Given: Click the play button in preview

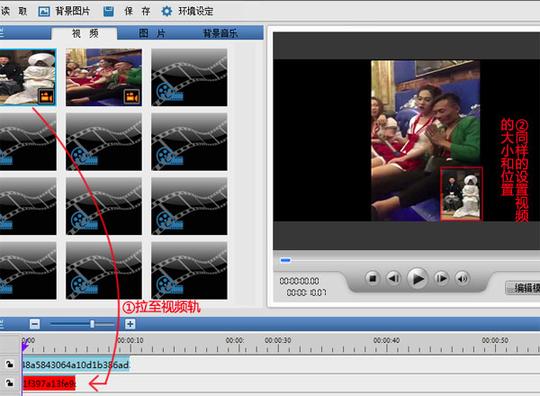Looking at the screenshot, I should pos(418,278).
